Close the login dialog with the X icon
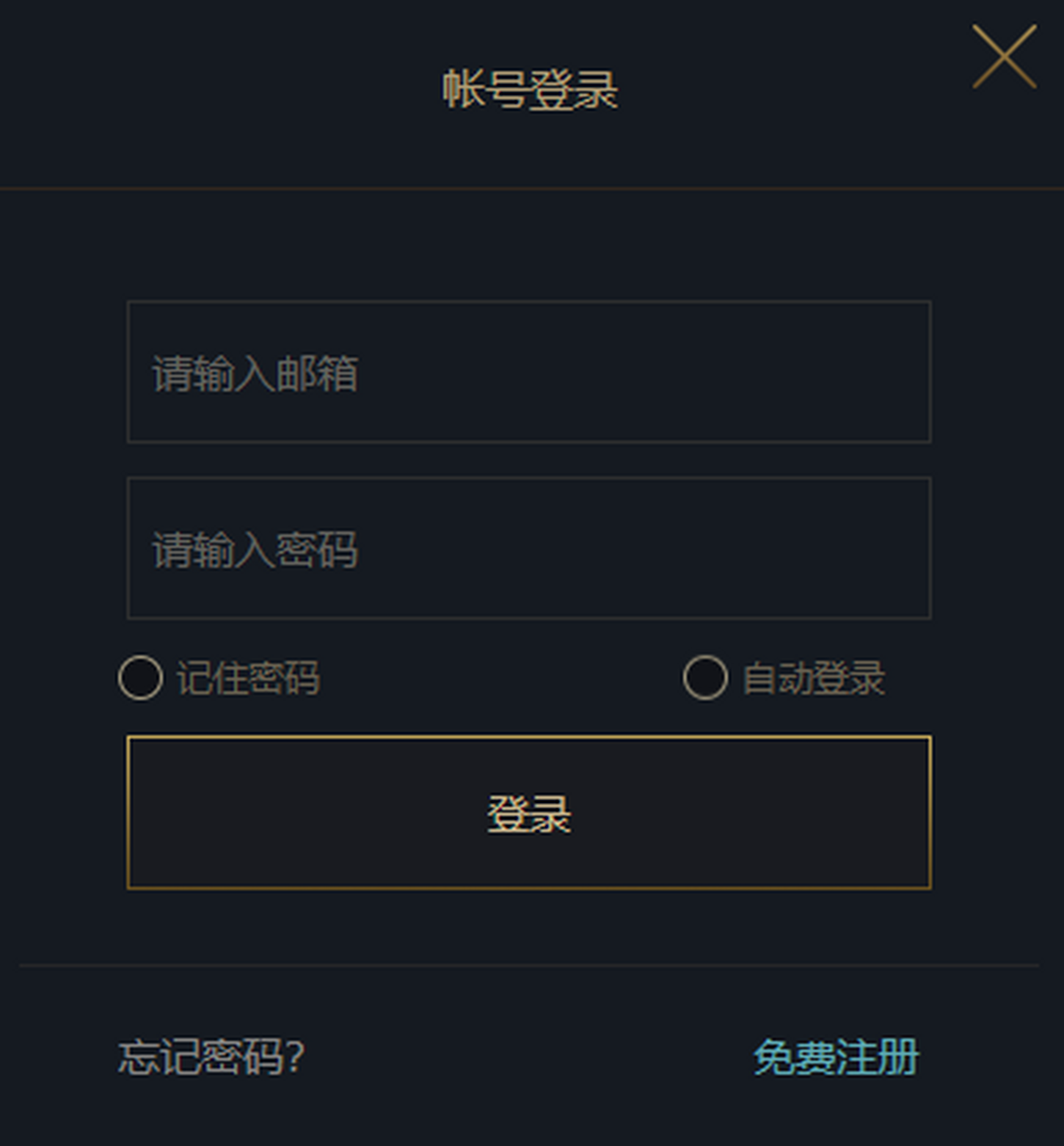The image size is (1064, 1146). [1004, 57]
